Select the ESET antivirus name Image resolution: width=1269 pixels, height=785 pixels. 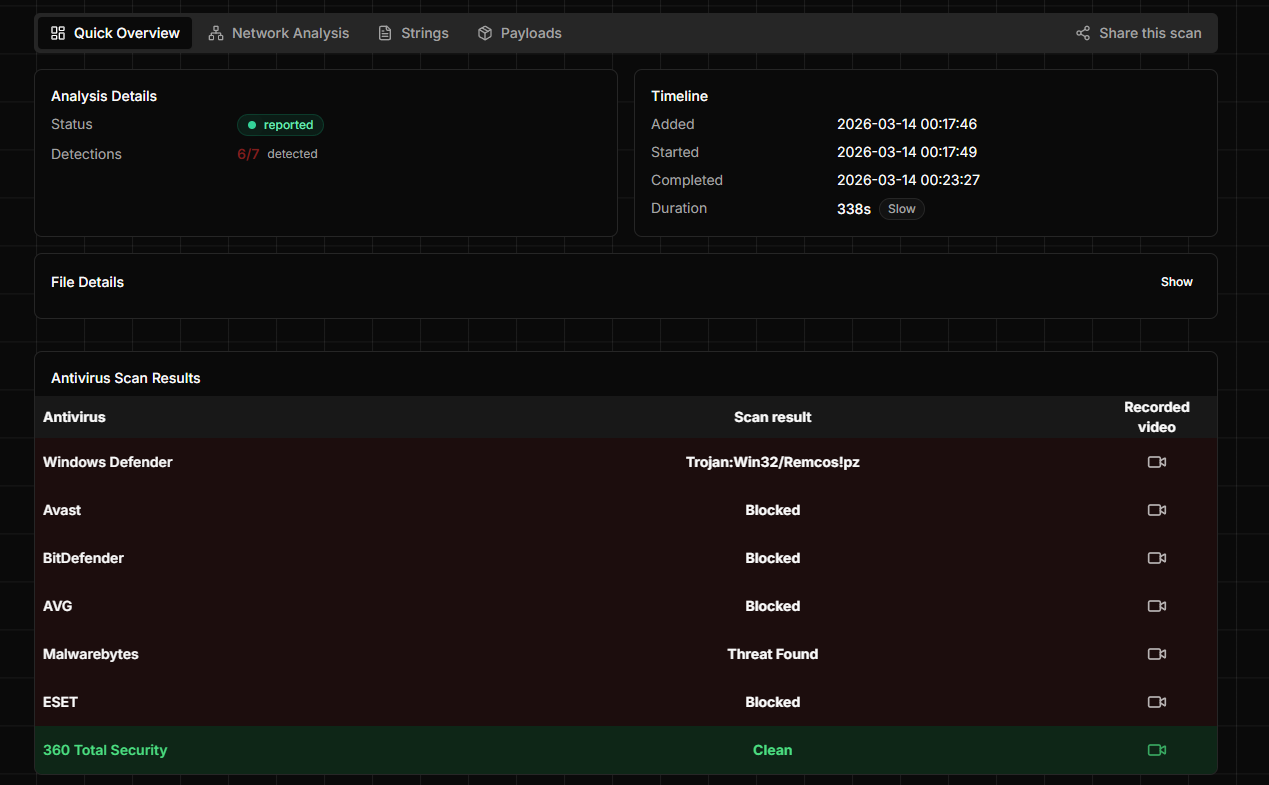[60, 702]
